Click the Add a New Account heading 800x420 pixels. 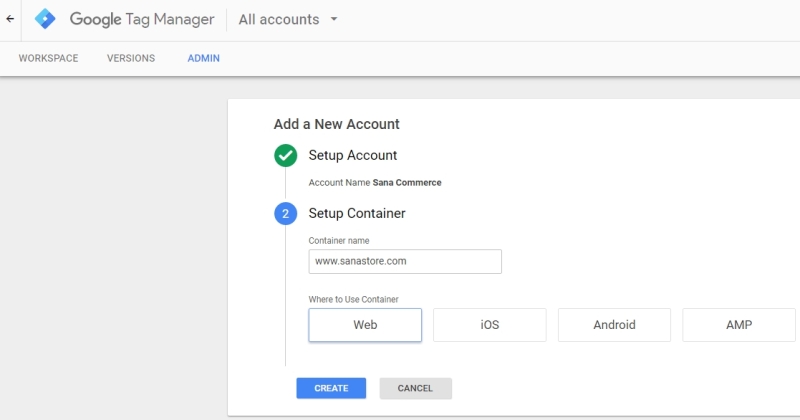point(336,124)
